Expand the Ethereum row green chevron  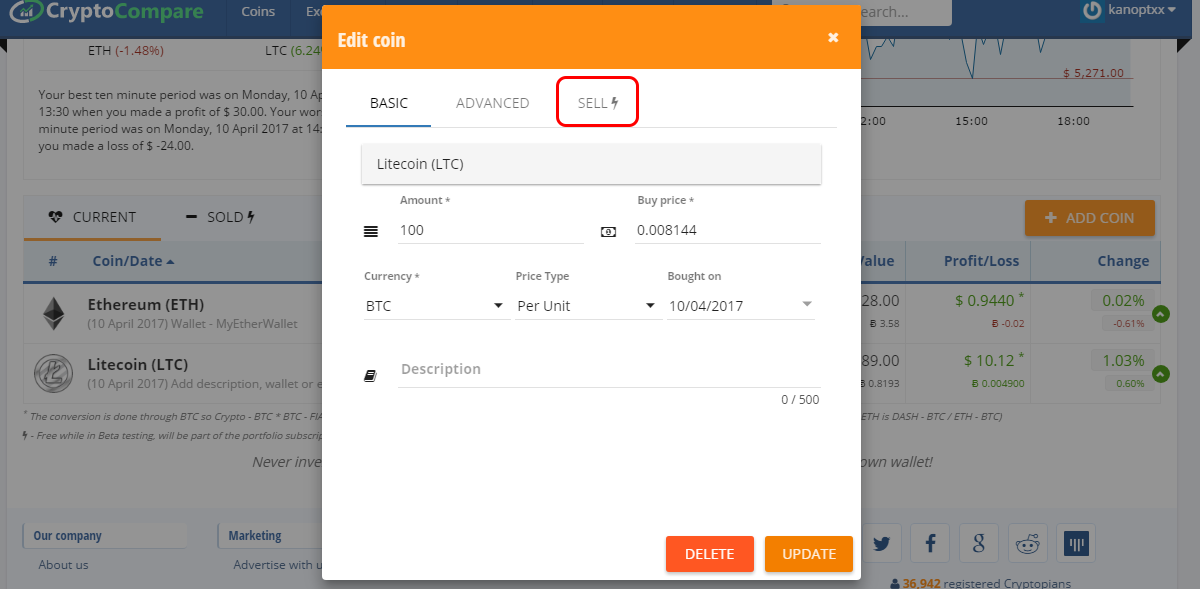1160,314
